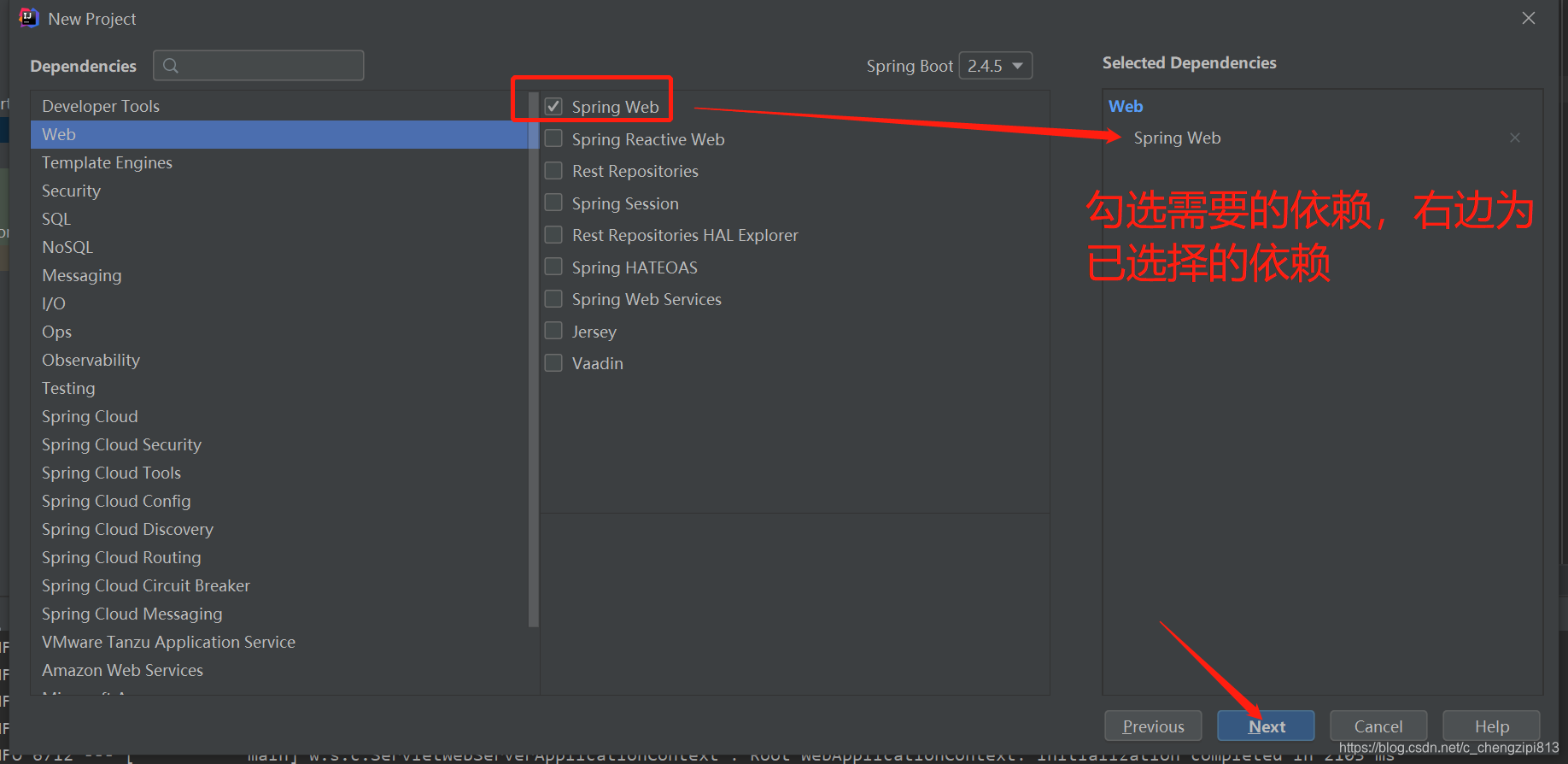Choose Amazon Web Services category
This screenshot has width=1568, height=764.
click(x=279, y=670)
